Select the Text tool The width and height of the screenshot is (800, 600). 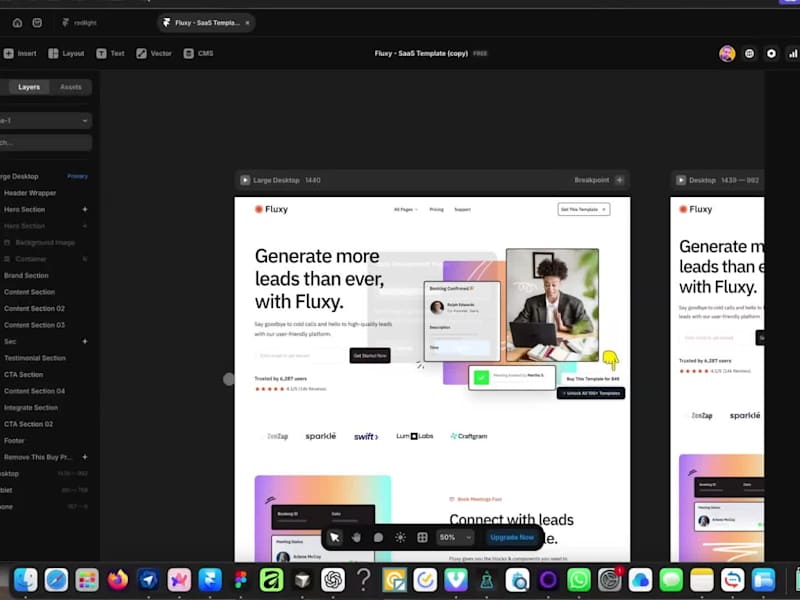[x=110, y=54]
